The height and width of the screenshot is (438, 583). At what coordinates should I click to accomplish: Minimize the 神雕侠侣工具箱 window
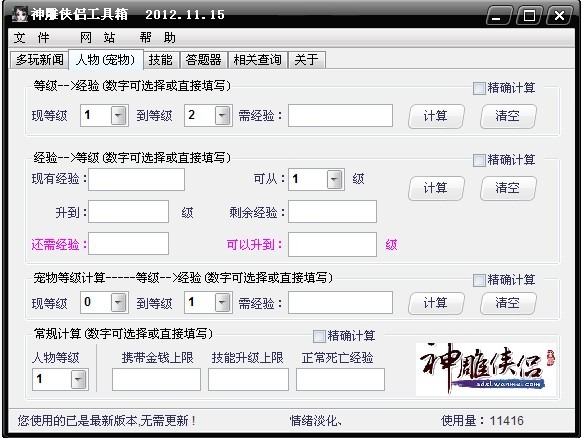[499, 16]
